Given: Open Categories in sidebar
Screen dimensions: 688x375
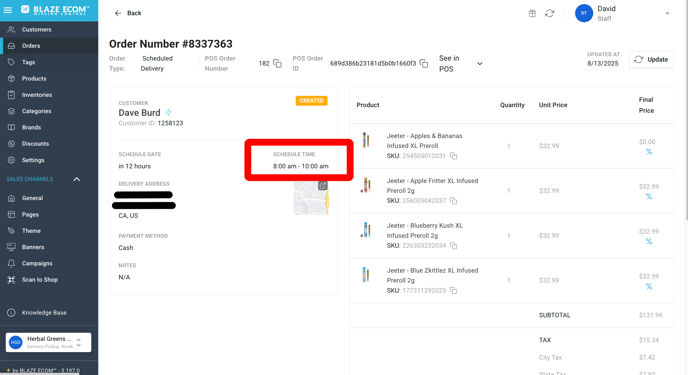Looking at the screenshot, I should point(36,111).
